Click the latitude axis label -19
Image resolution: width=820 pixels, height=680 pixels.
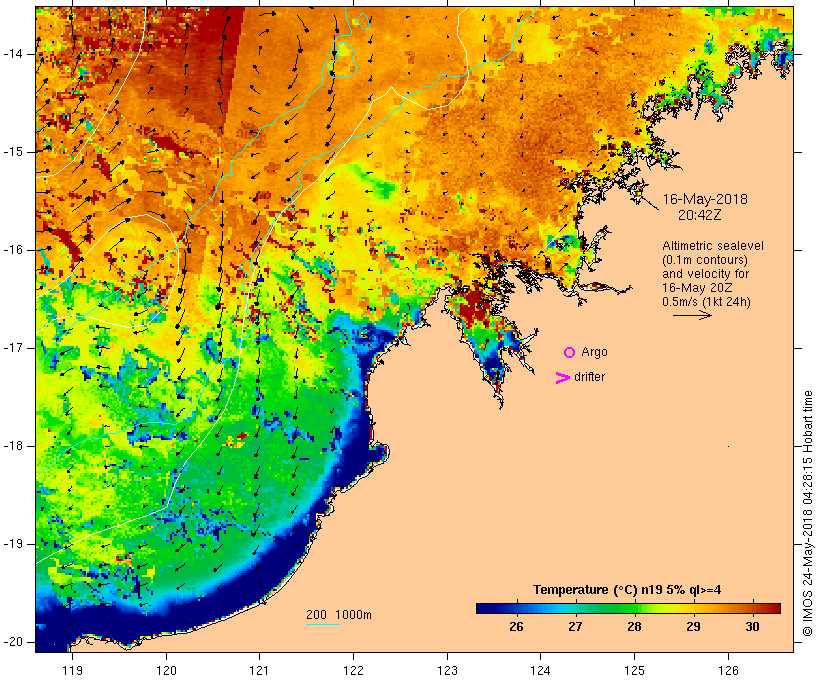tap(12, 544)
